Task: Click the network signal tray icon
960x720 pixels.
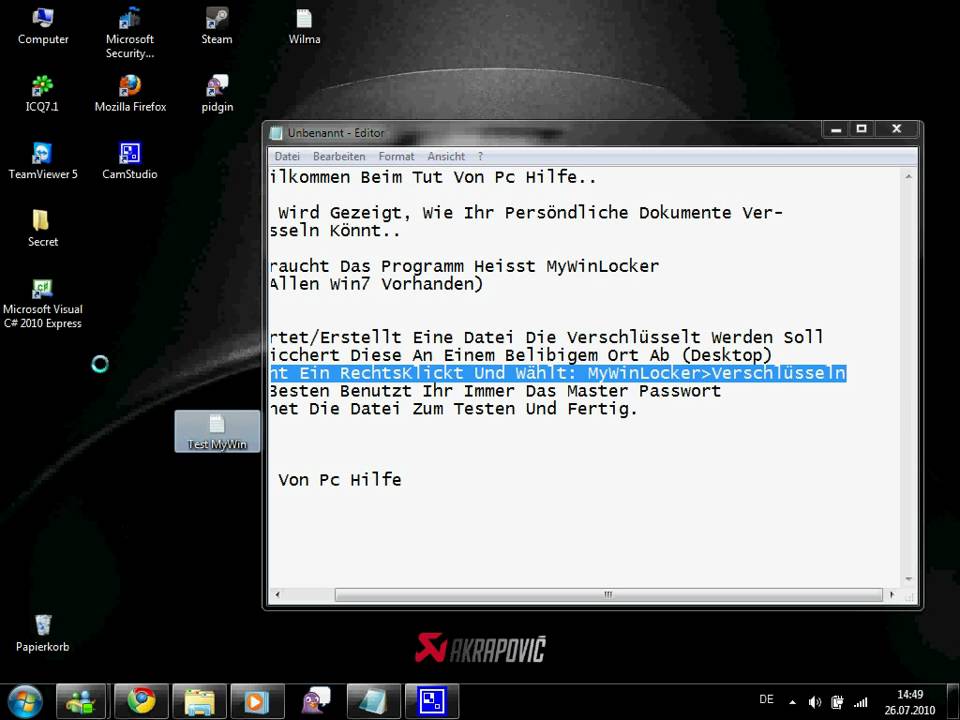Action: (861, 702)
